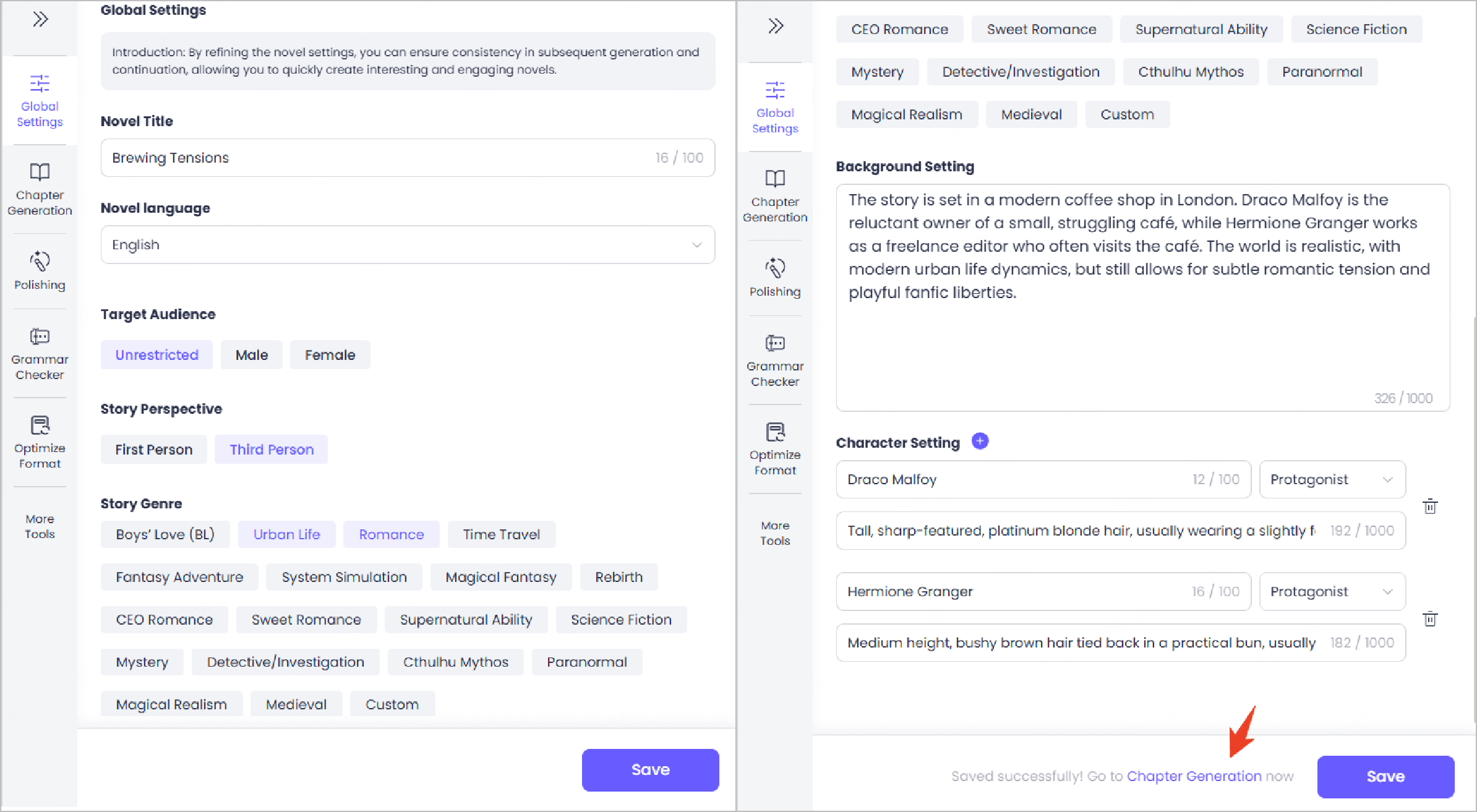
Task: Add a new character with plus icon
Action: [x=980, y=441]
